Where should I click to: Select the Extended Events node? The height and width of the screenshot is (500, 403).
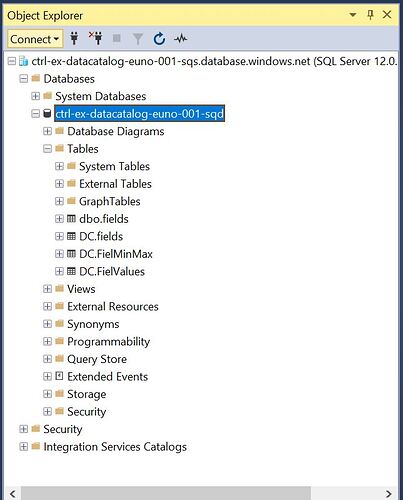tap(107, 377)
